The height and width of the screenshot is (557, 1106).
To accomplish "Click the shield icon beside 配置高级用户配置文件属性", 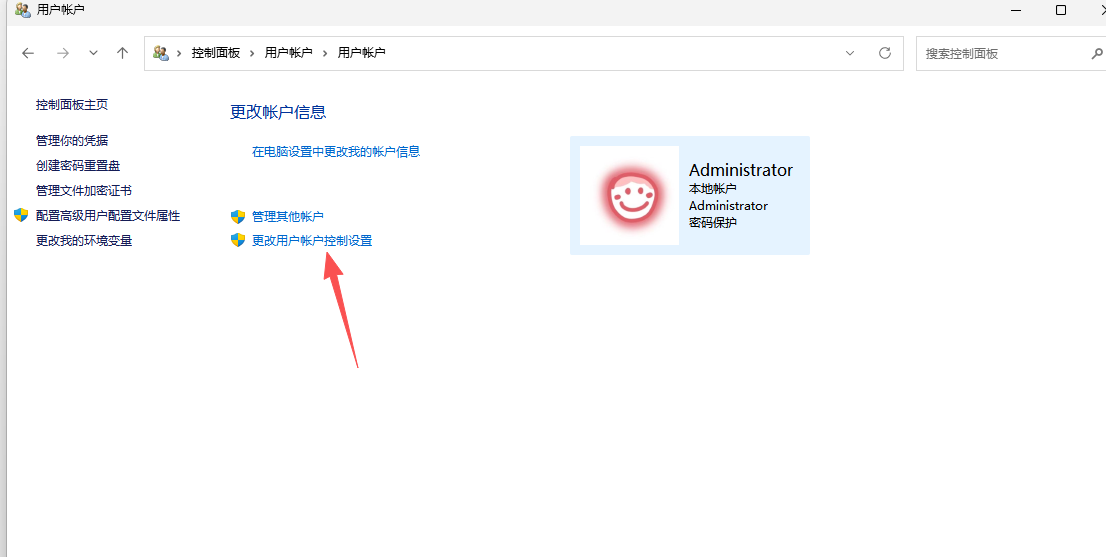I will pyautogui.click(x=21, y=215).
